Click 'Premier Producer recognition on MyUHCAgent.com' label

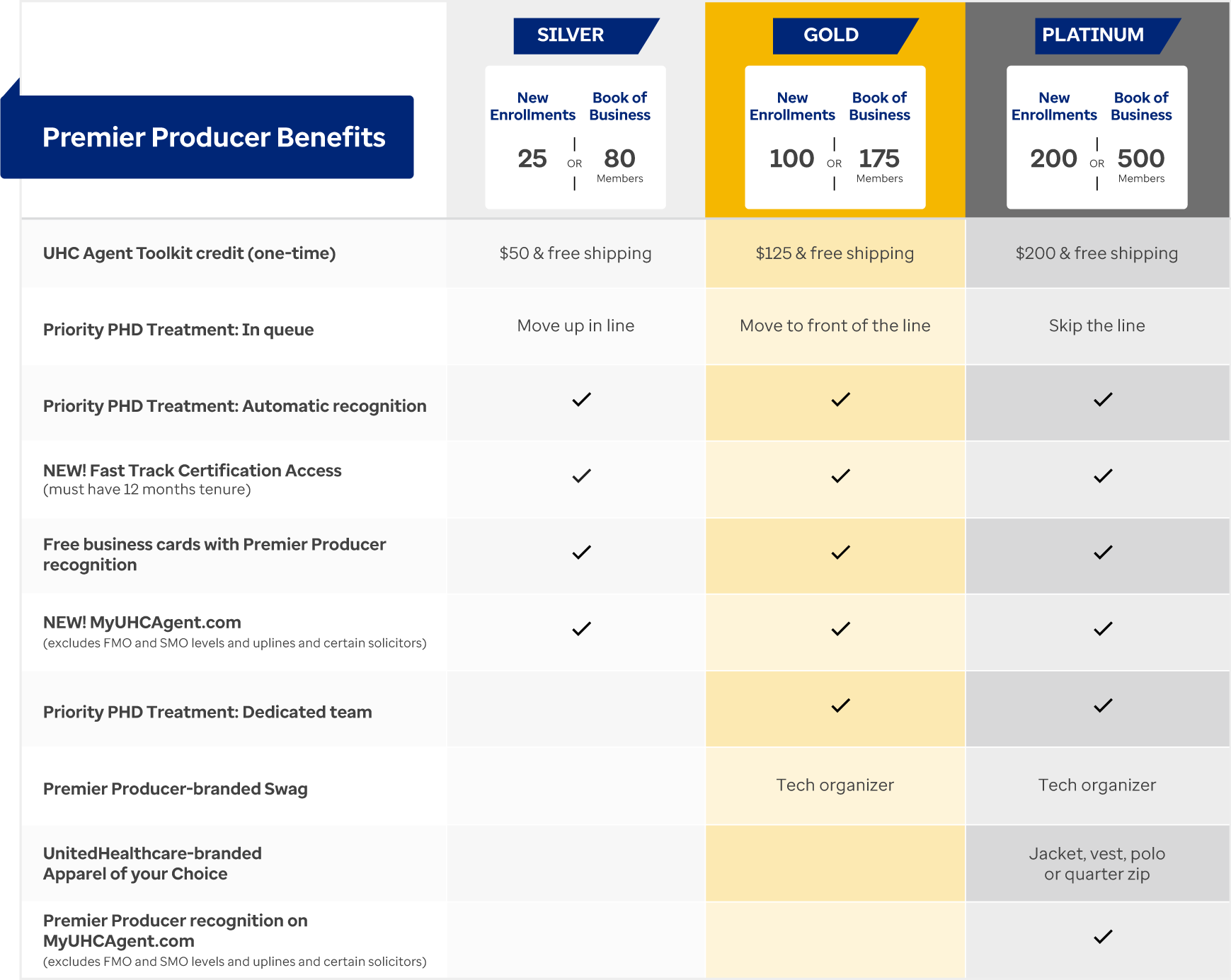coord(175,930)
